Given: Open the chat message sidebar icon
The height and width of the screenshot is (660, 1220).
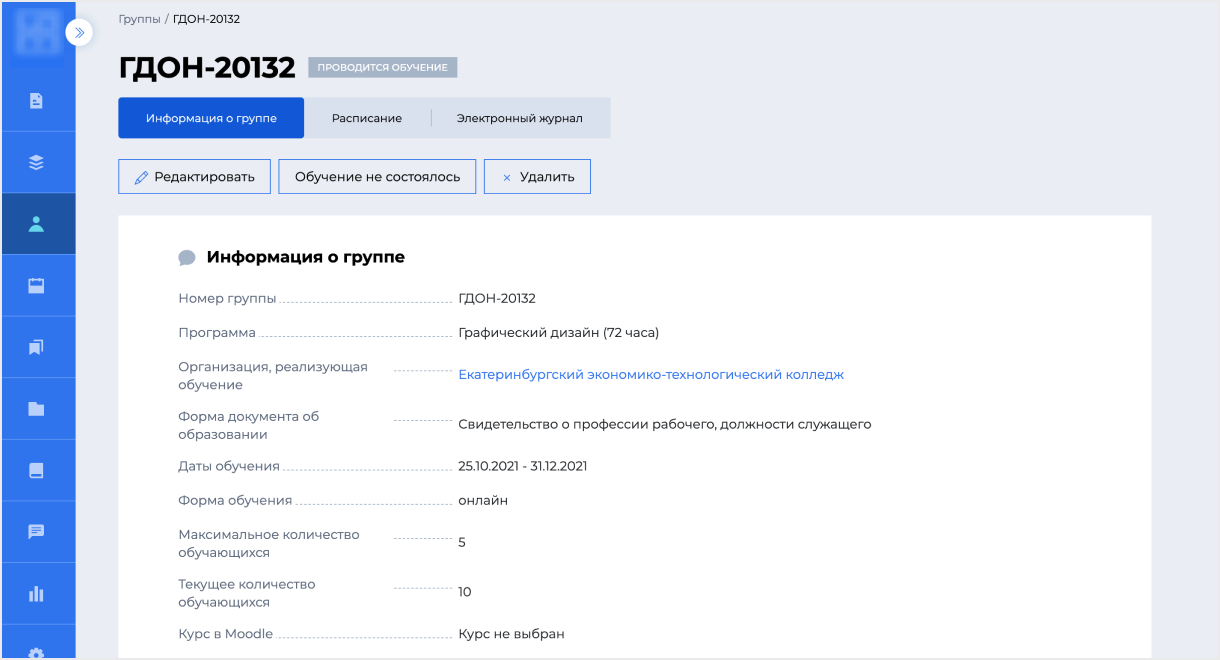Looking at the screenshot, I should tap(37, 532).
